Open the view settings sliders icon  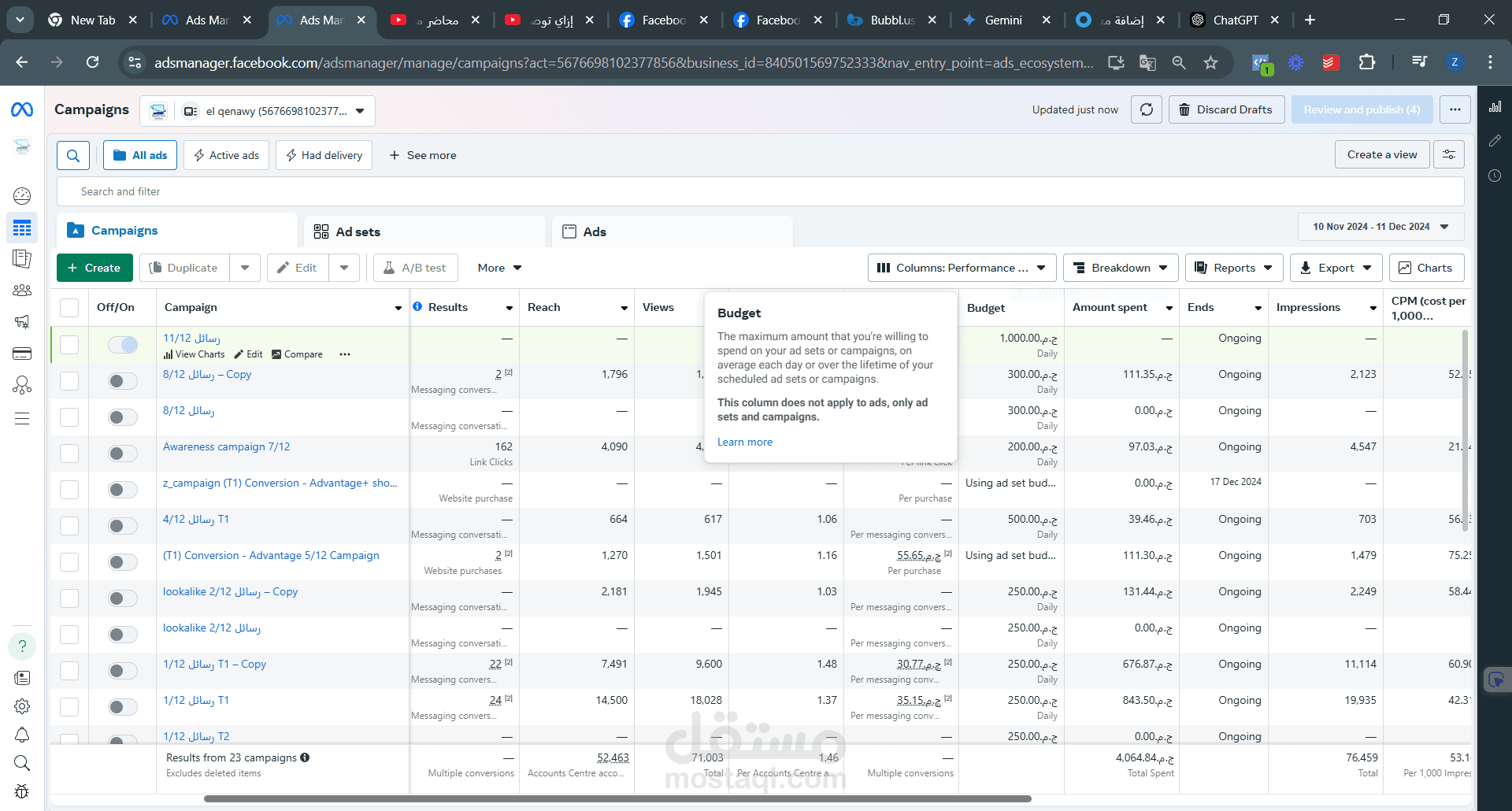coord(1449,154)
